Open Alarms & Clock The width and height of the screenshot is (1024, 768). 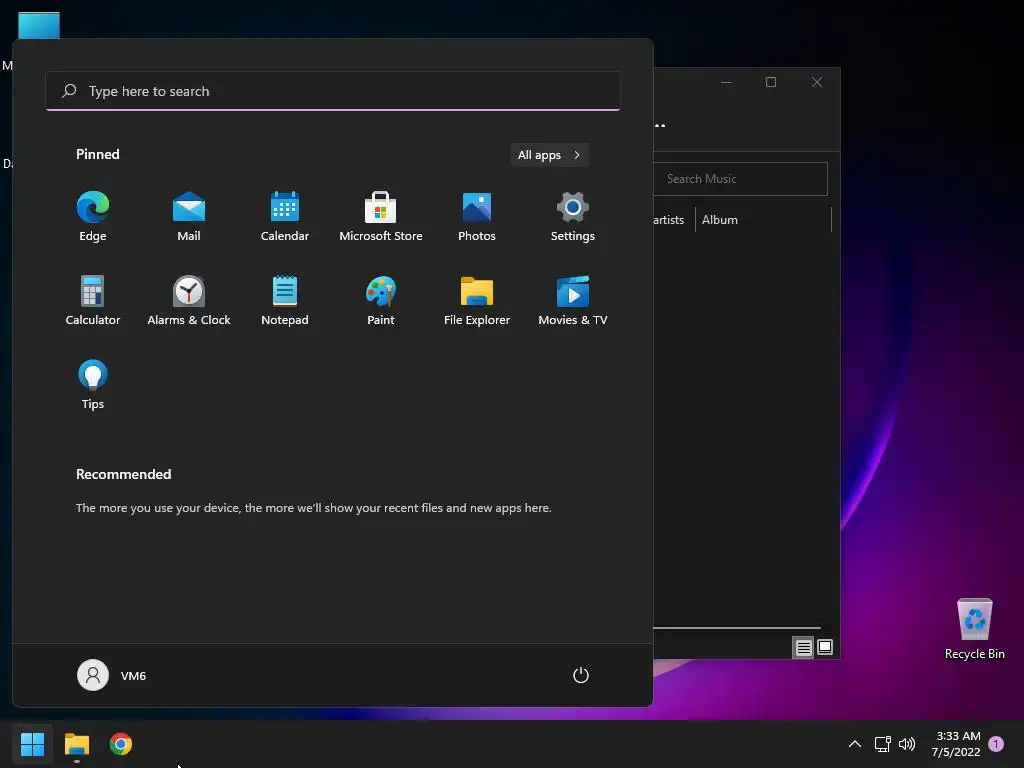pos(189,300)
